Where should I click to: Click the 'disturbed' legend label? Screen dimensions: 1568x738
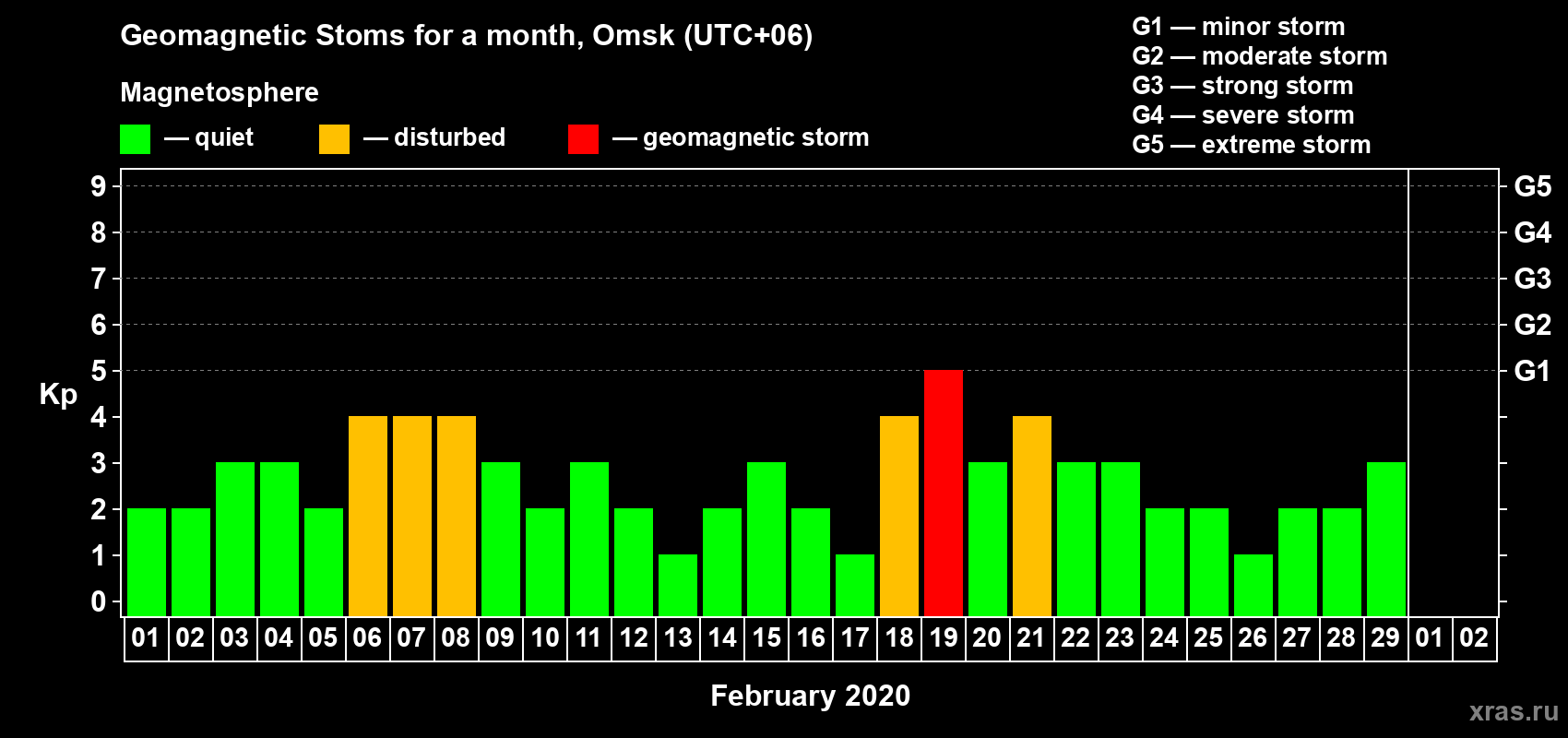[450, 137]
